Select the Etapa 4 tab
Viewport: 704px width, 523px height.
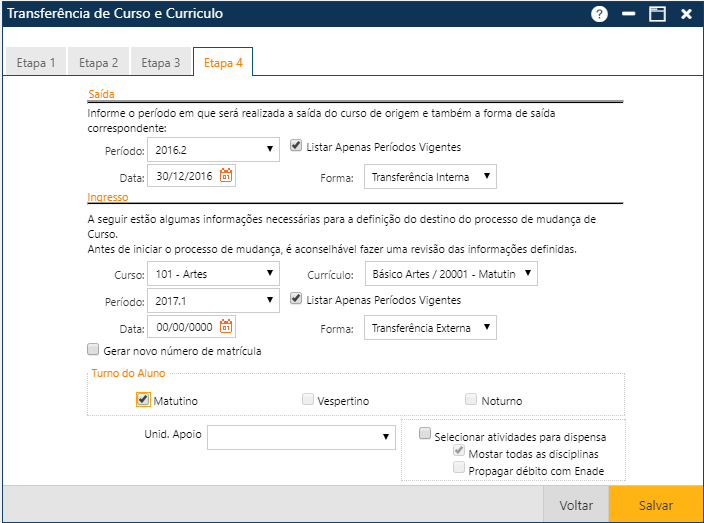tap(223, 62)
